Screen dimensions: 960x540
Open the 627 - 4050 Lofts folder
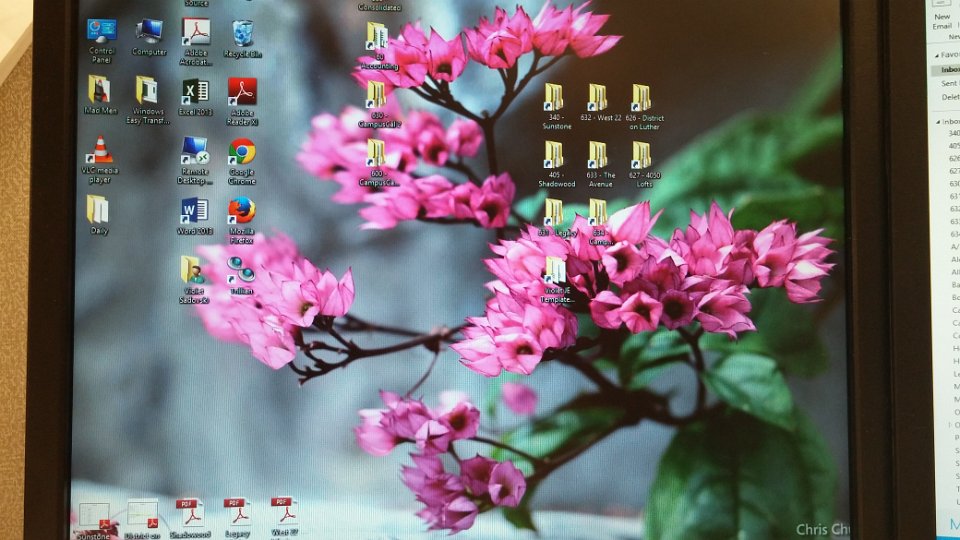point(642,155)
